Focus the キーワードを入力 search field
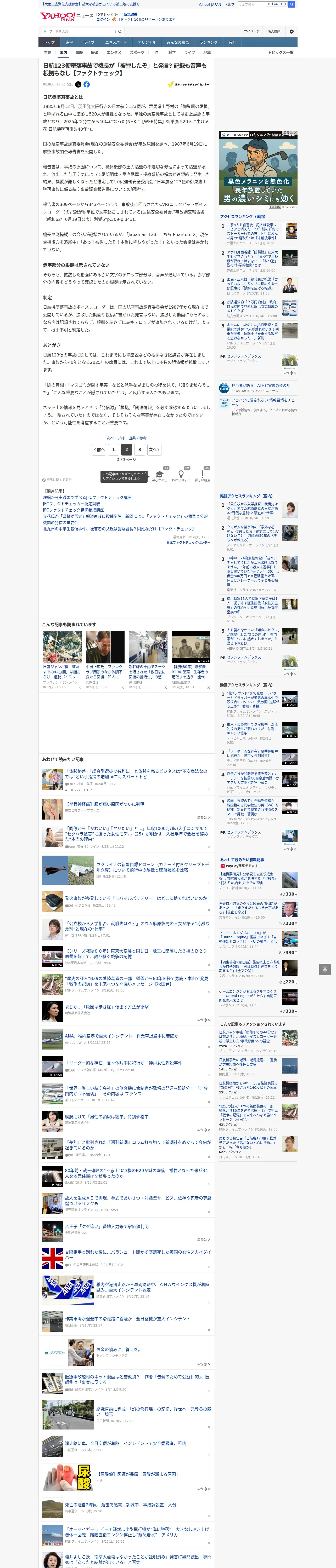The image size is (336, 1568). coord(79,32)
